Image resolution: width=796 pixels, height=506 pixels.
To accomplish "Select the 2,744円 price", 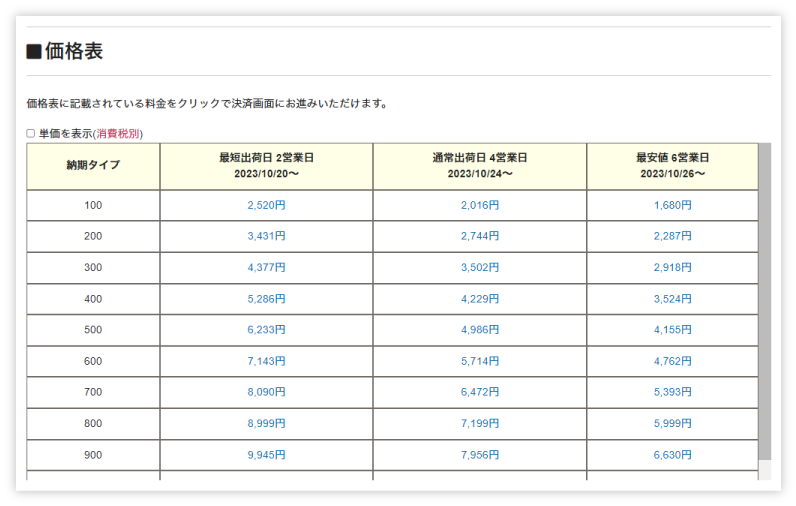I will click(480, 236).
